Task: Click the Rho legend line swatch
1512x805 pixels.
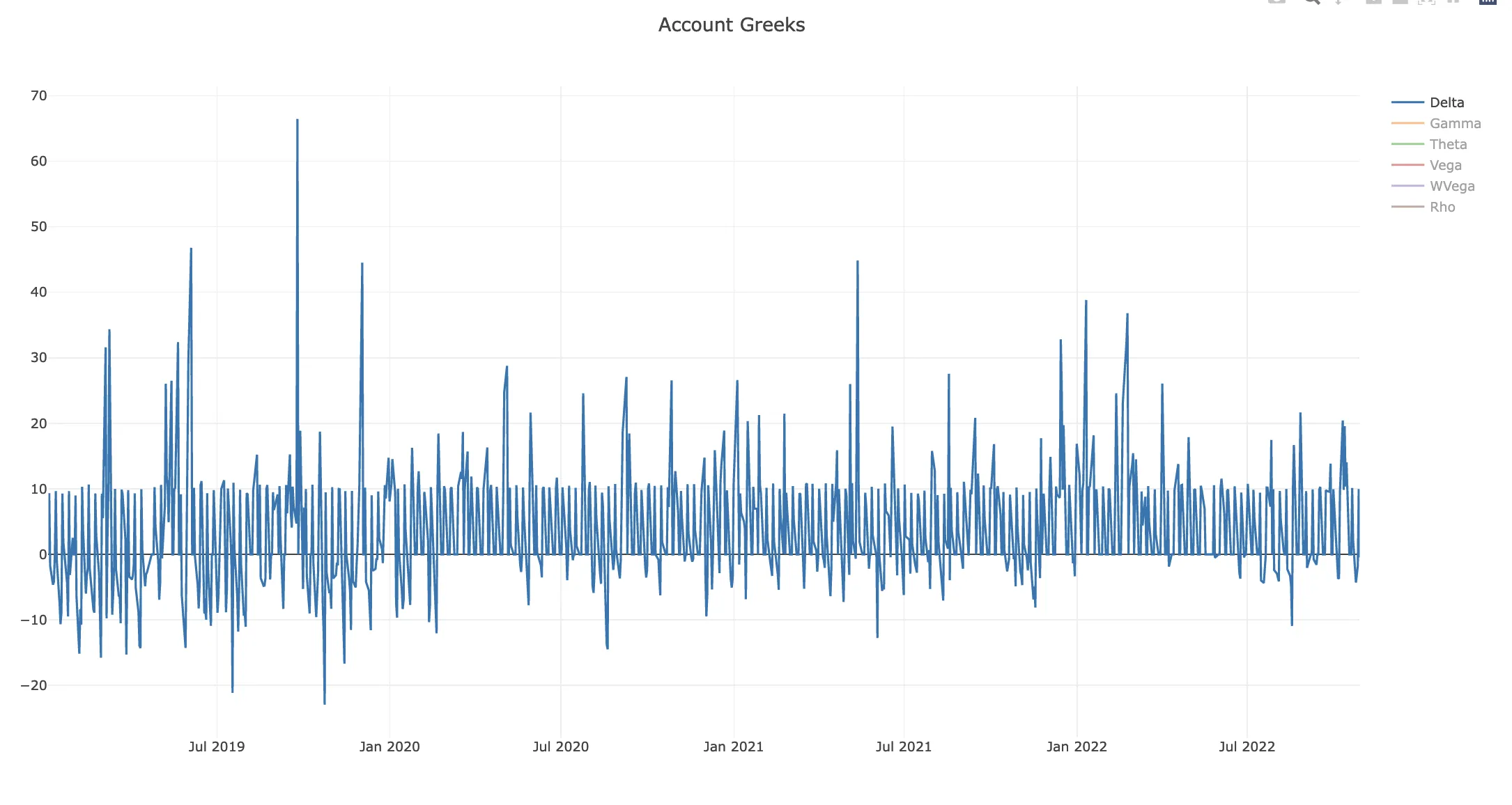Action: pos(1407,207)
